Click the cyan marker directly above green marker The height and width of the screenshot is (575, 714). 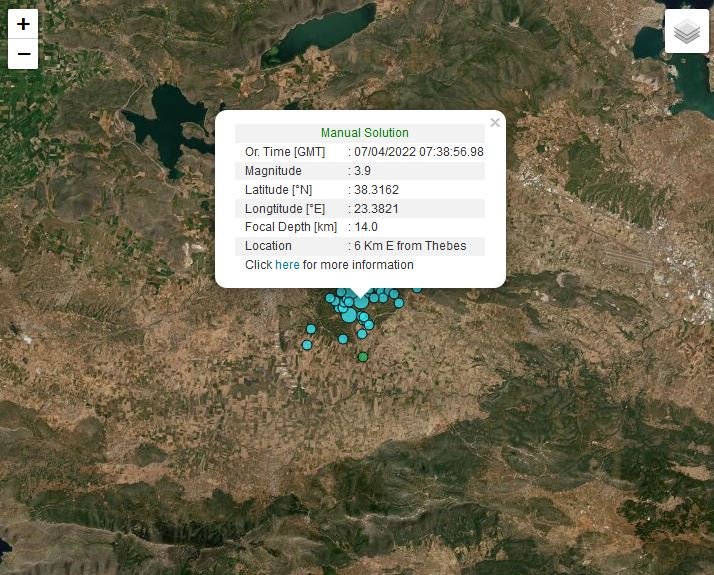[362, 334]
